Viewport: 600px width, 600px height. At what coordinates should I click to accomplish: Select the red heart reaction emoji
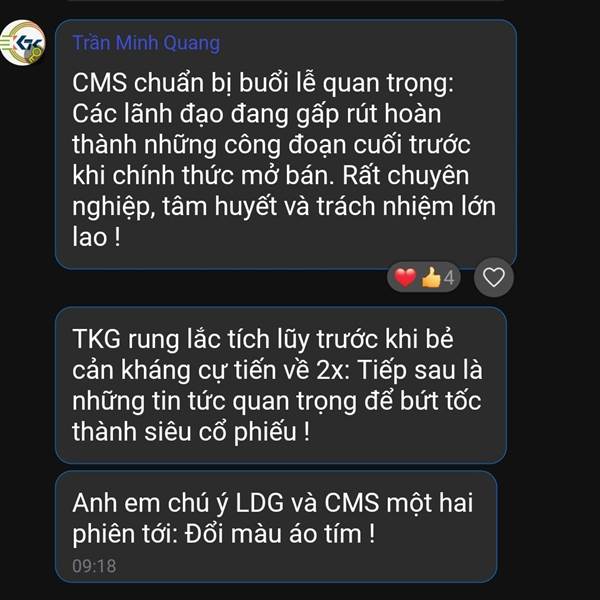coord(405,277)
